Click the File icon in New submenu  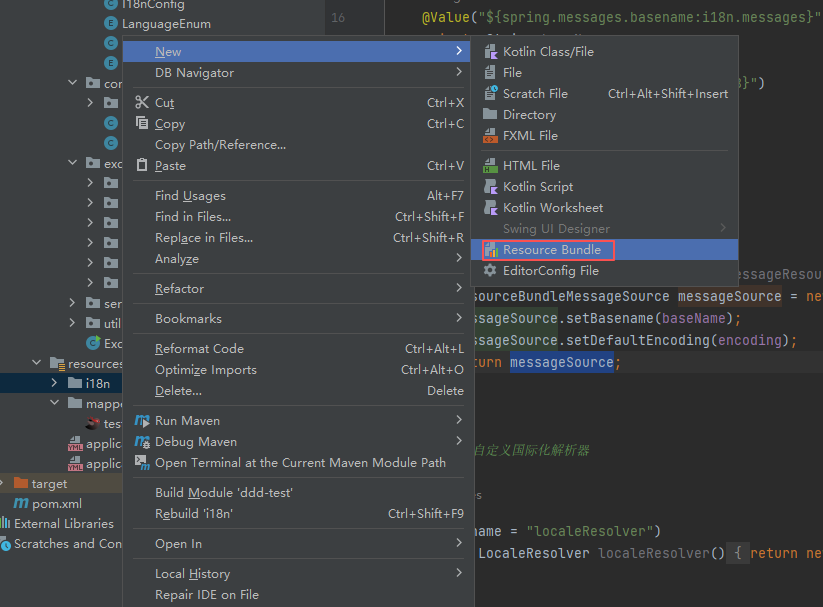pos(490,72)
